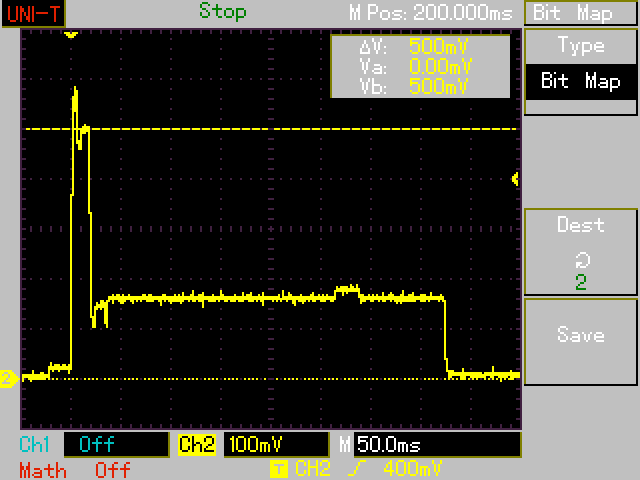
Task: Click the Ch1 label
Action: [x=35, y=444]
